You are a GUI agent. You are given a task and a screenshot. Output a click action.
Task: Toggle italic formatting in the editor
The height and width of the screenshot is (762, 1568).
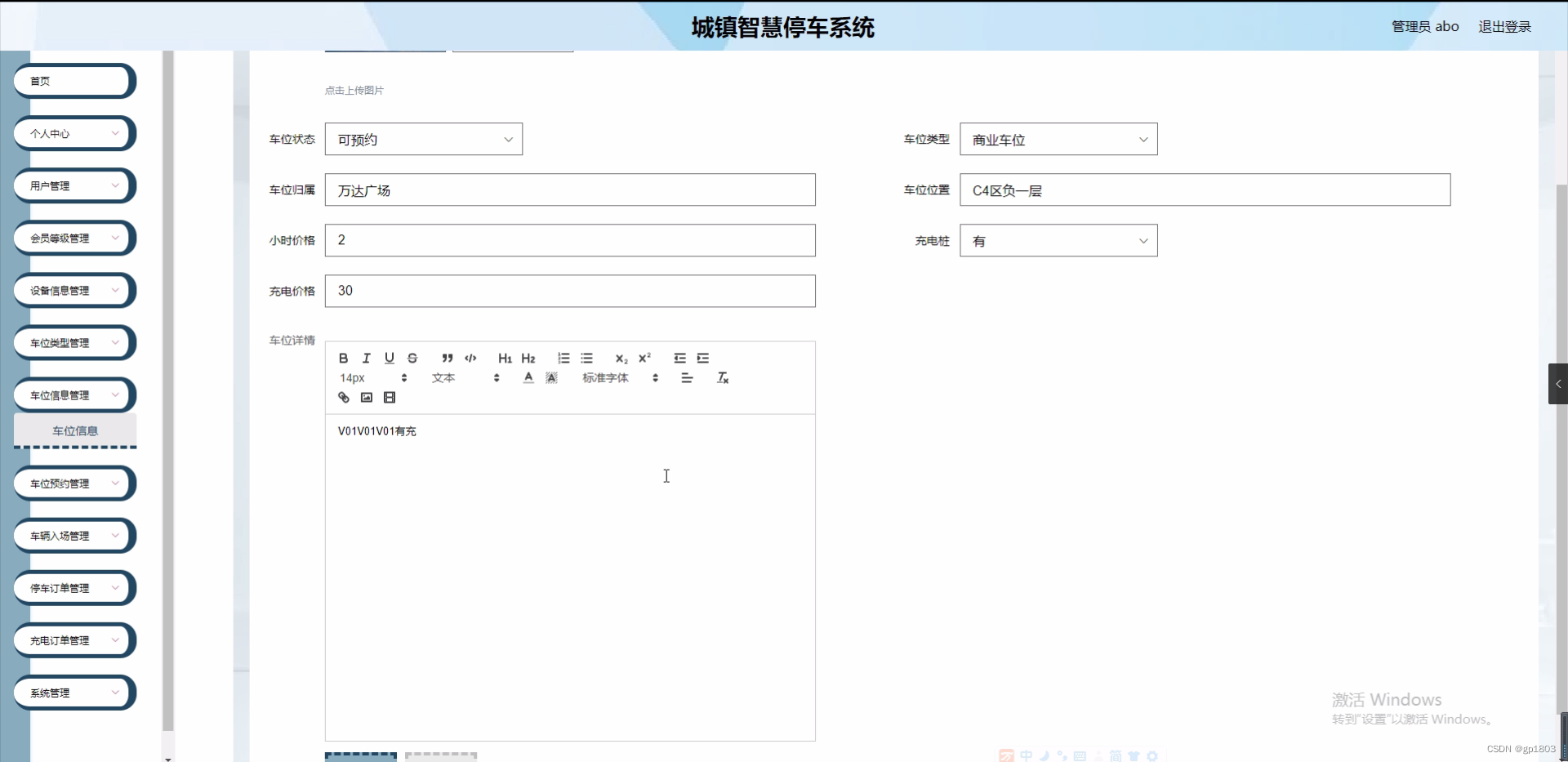(x=367, y=358)
